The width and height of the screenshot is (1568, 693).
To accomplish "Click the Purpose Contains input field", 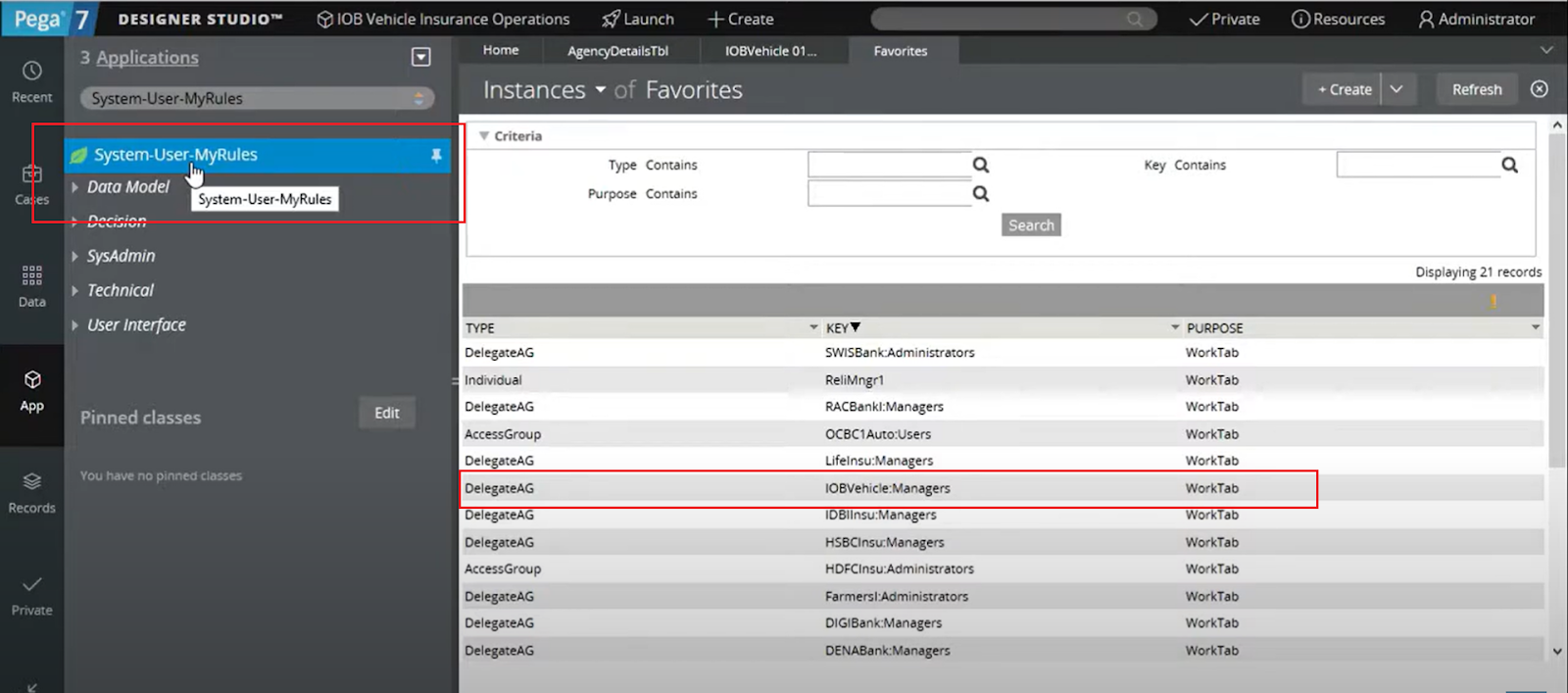I will click(x=890, y=194).
